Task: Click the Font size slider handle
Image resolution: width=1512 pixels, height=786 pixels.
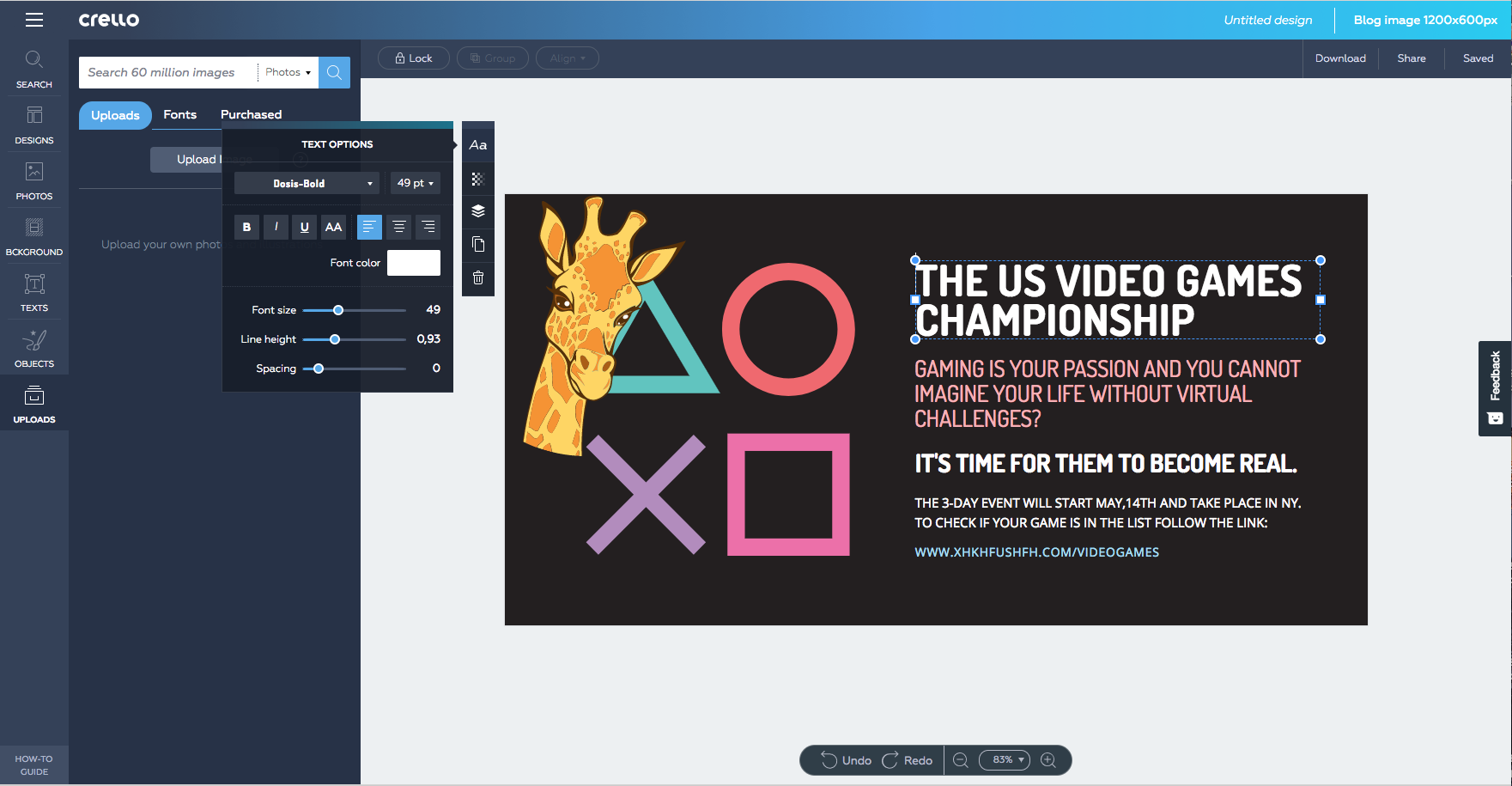Action: pos(338,310)
